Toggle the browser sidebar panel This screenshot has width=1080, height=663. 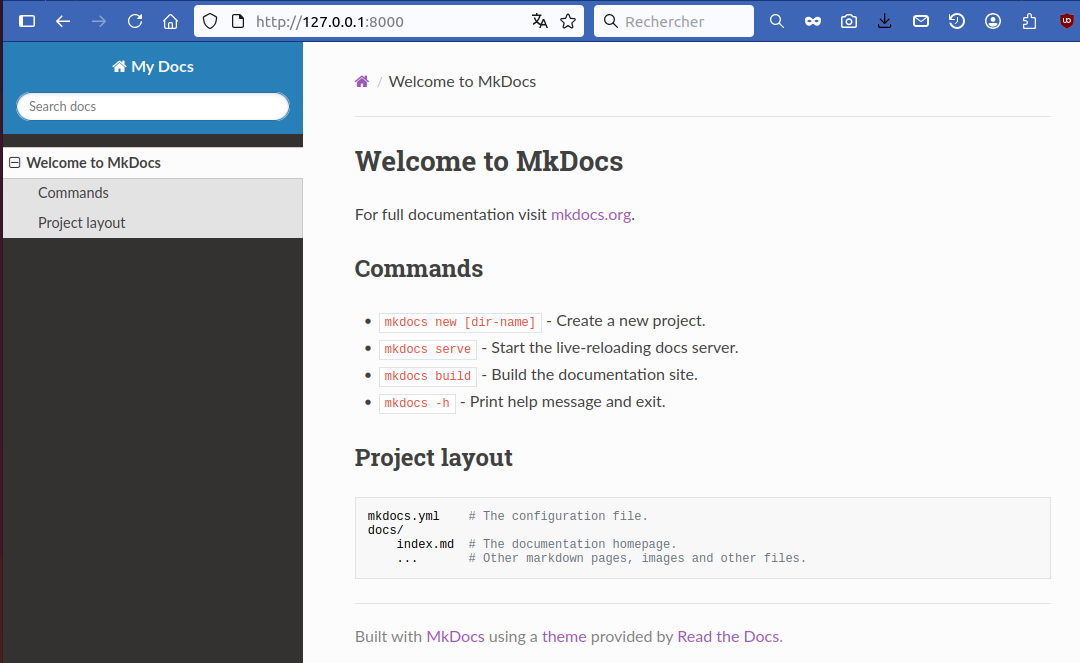pyautogui.click(x=27, y=21)
